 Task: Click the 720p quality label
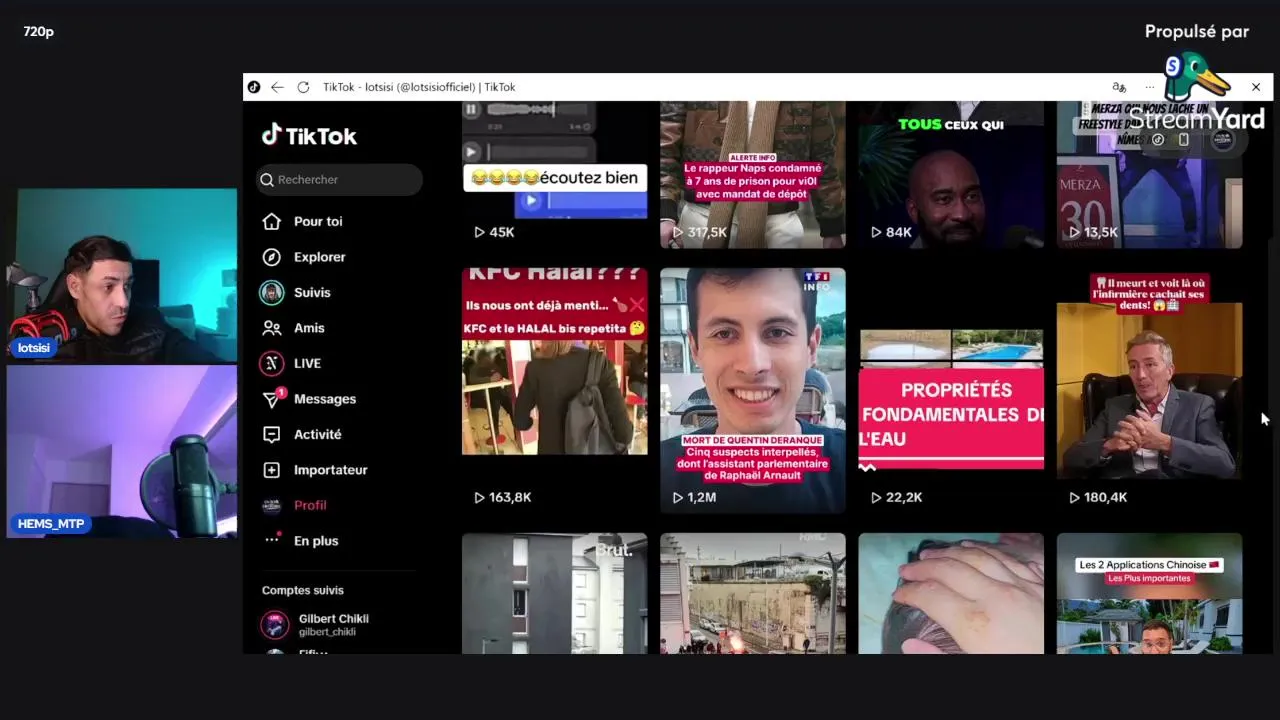pyautogui.click(x=39, y=32)
